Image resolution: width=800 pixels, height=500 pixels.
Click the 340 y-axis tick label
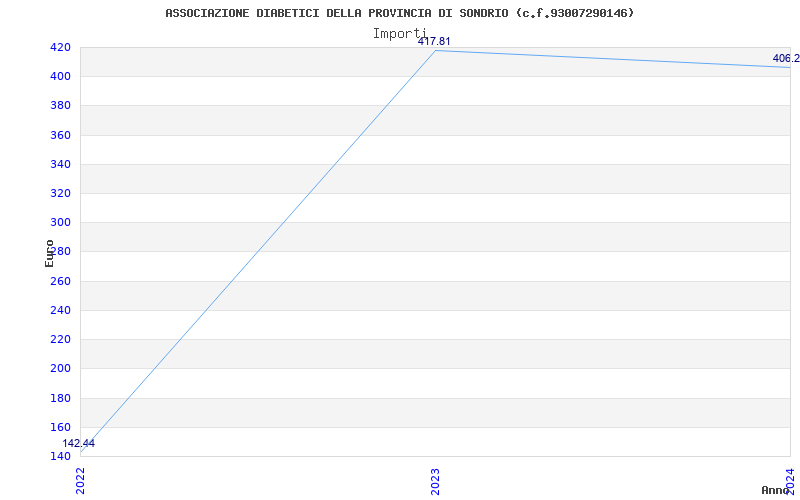coord(60,164)
